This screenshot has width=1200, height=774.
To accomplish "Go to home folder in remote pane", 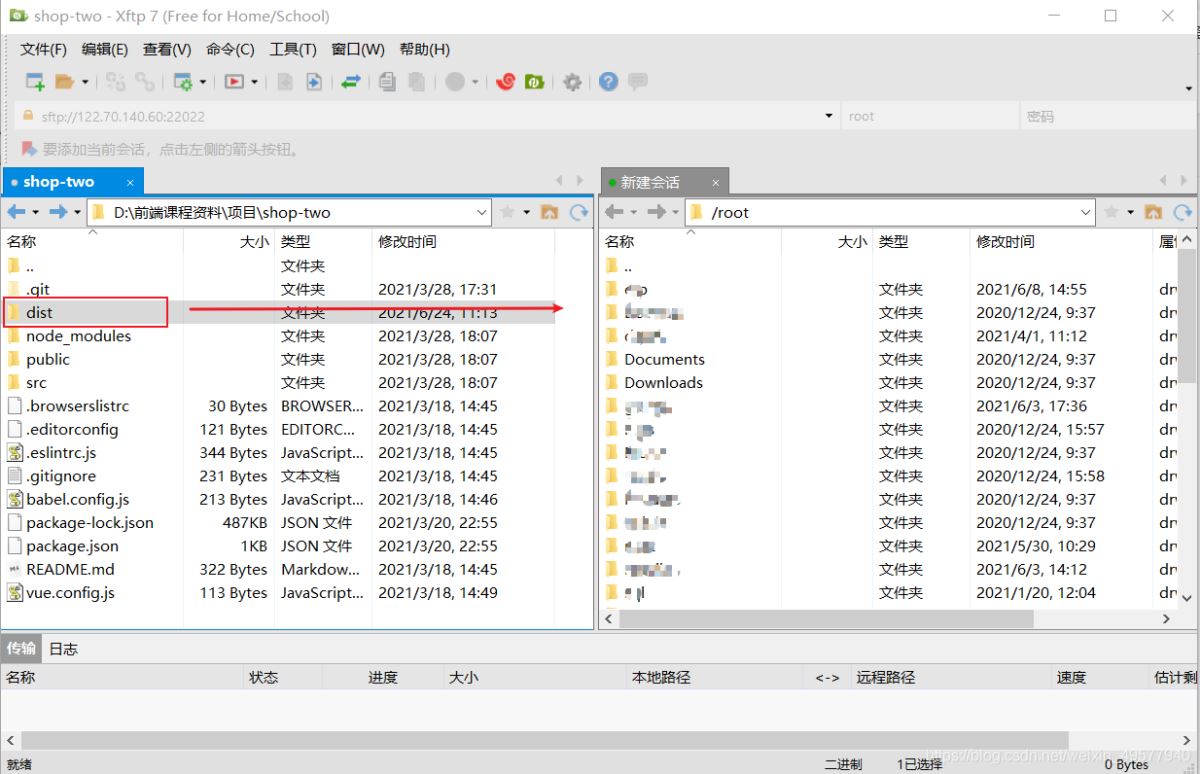I will click(x=1153, y=212).
